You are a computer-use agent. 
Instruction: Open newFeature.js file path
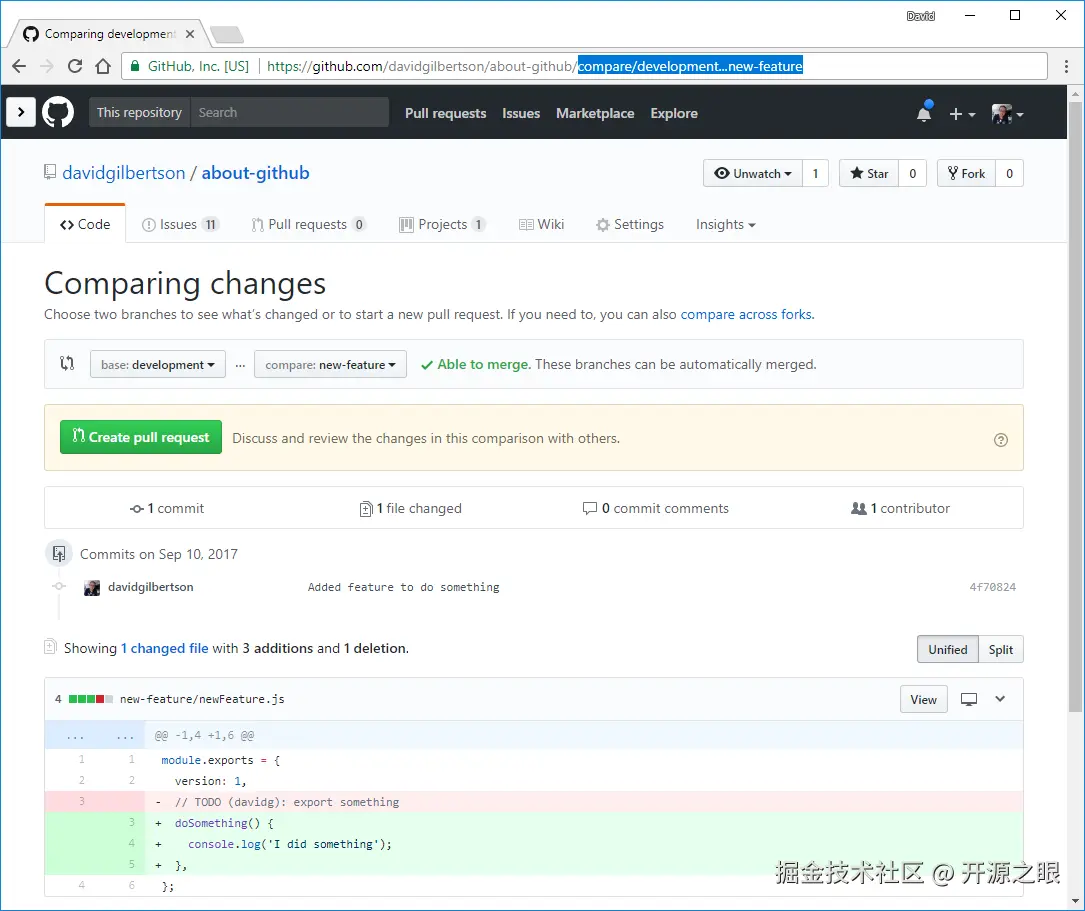(x=202, y=699)
